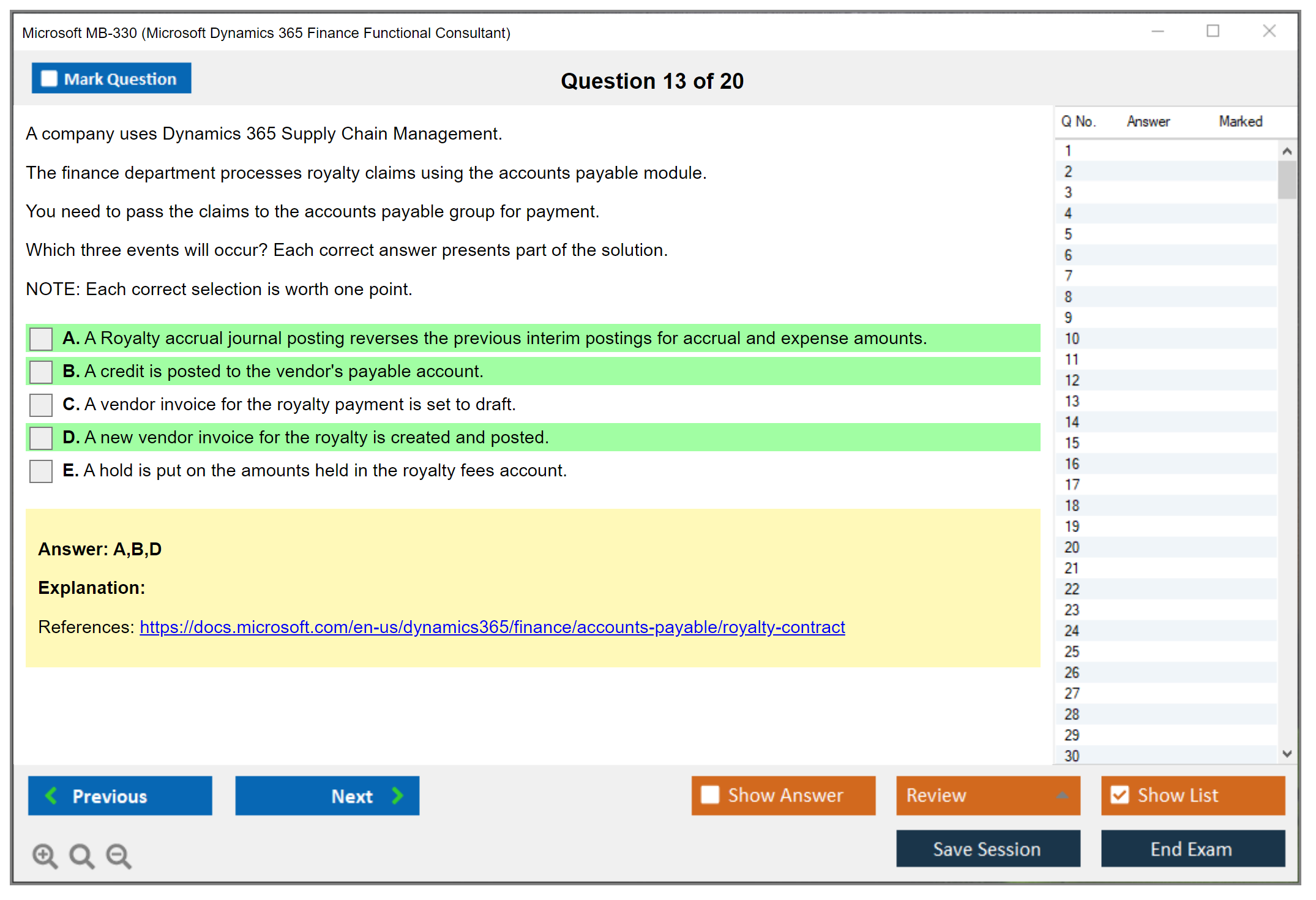Viewport: 1316px width, 900px height.
Task: Expand the Review dropdown arrow
Action: [1062, 795]
